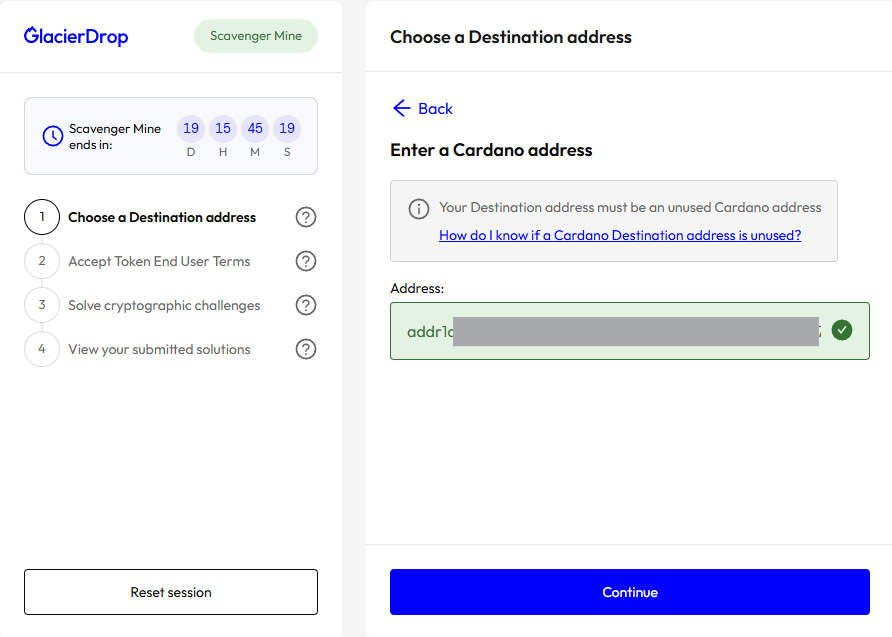892x637 pixels.
Task: Click the Reset session button
Action: (171, 592)
